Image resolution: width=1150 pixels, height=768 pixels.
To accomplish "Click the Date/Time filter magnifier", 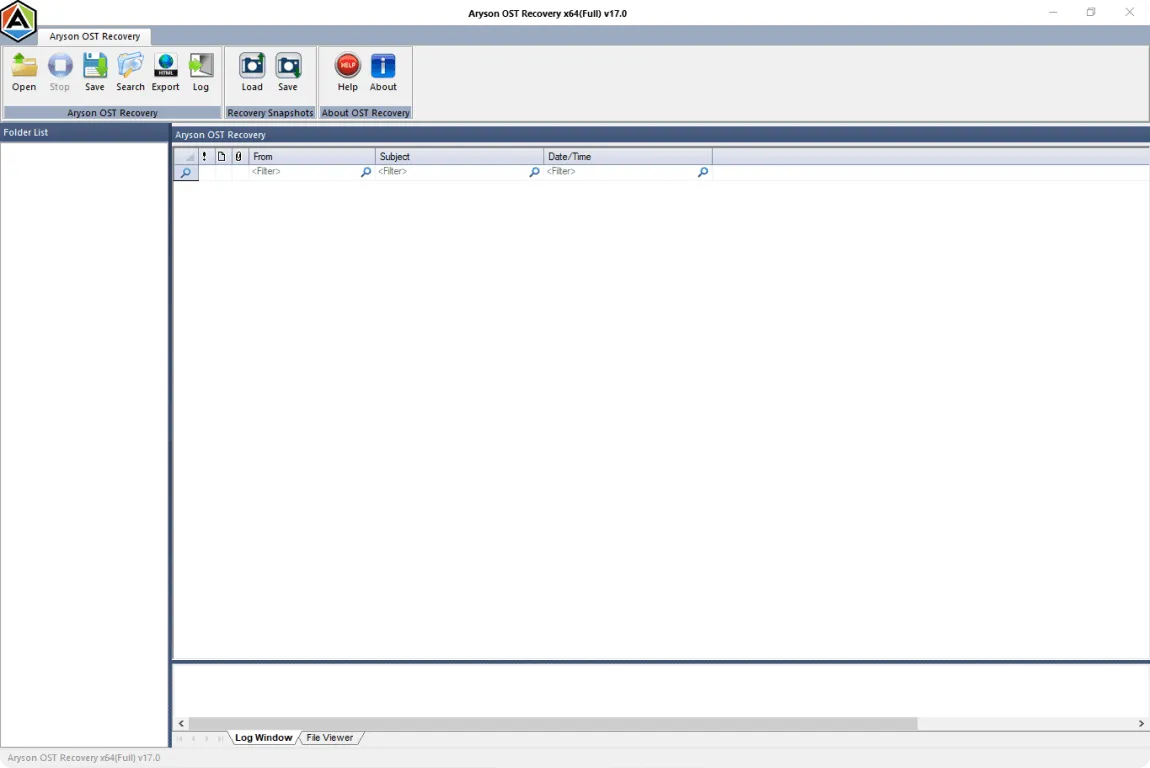I will (702, 171).
